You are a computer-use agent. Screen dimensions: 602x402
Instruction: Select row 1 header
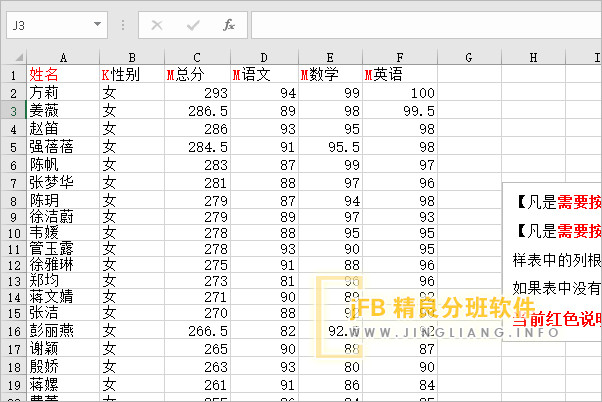pyautogui.click(x=14, y=74)
